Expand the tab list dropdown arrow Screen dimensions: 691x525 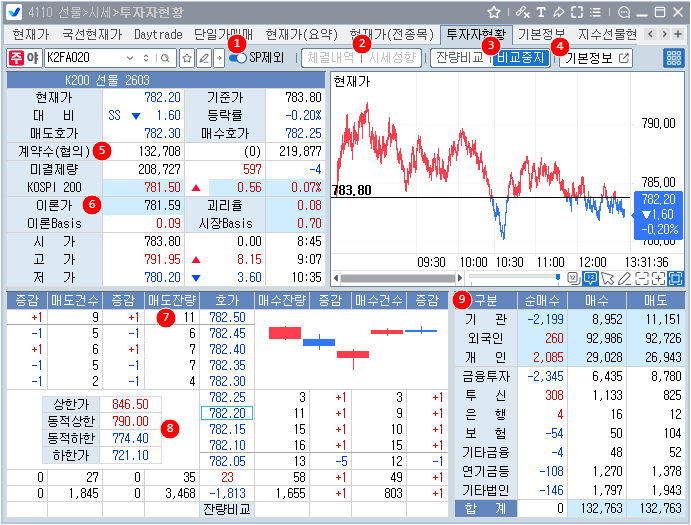coord(679,34)
